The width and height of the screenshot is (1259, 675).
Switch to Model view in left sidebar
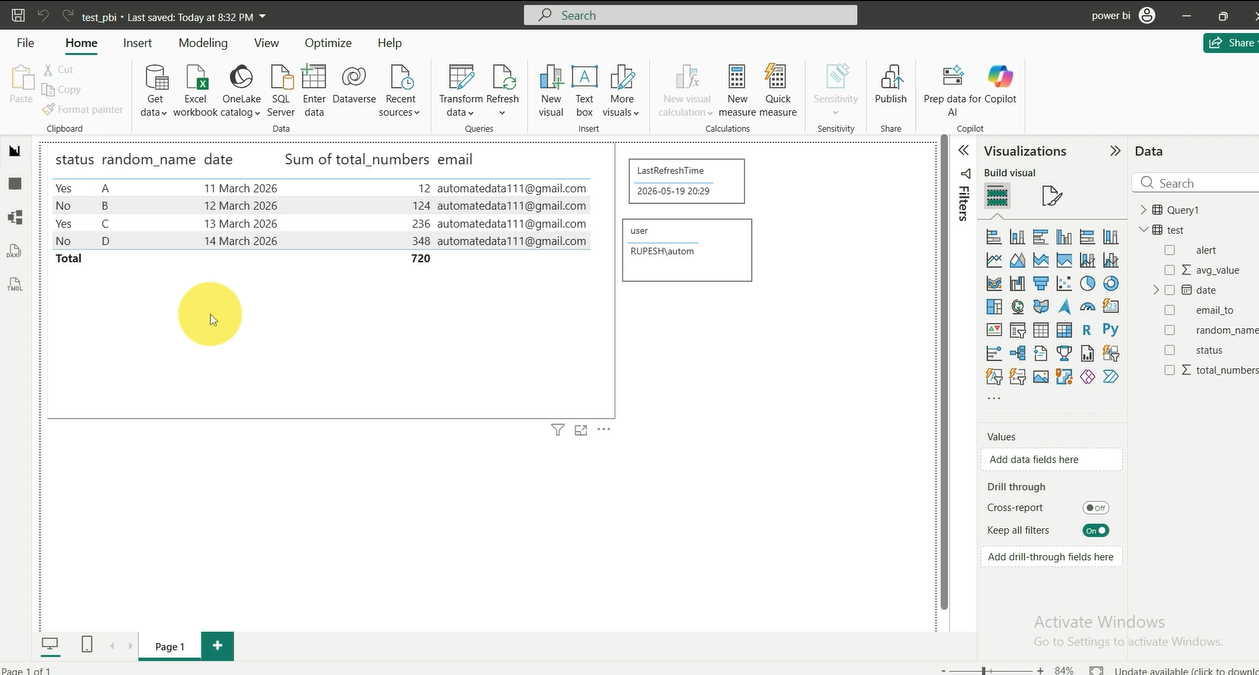click(15, 217)
